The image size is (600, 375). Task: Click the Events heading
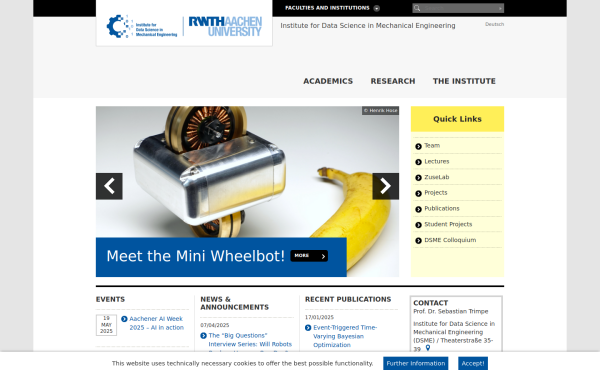(x=110, y=300)
